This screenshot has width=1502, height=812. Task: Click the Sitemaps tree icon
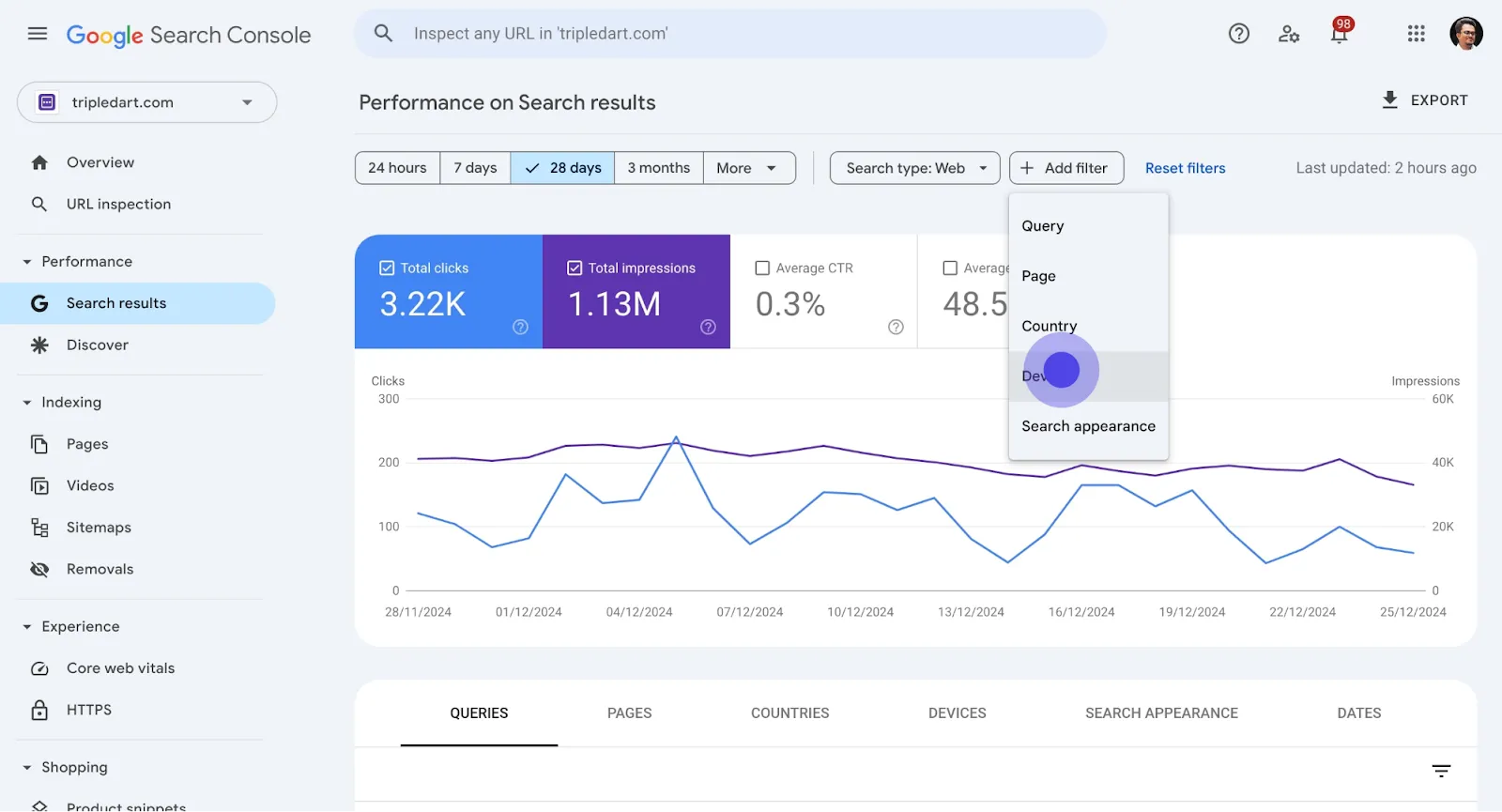(39, 528)
